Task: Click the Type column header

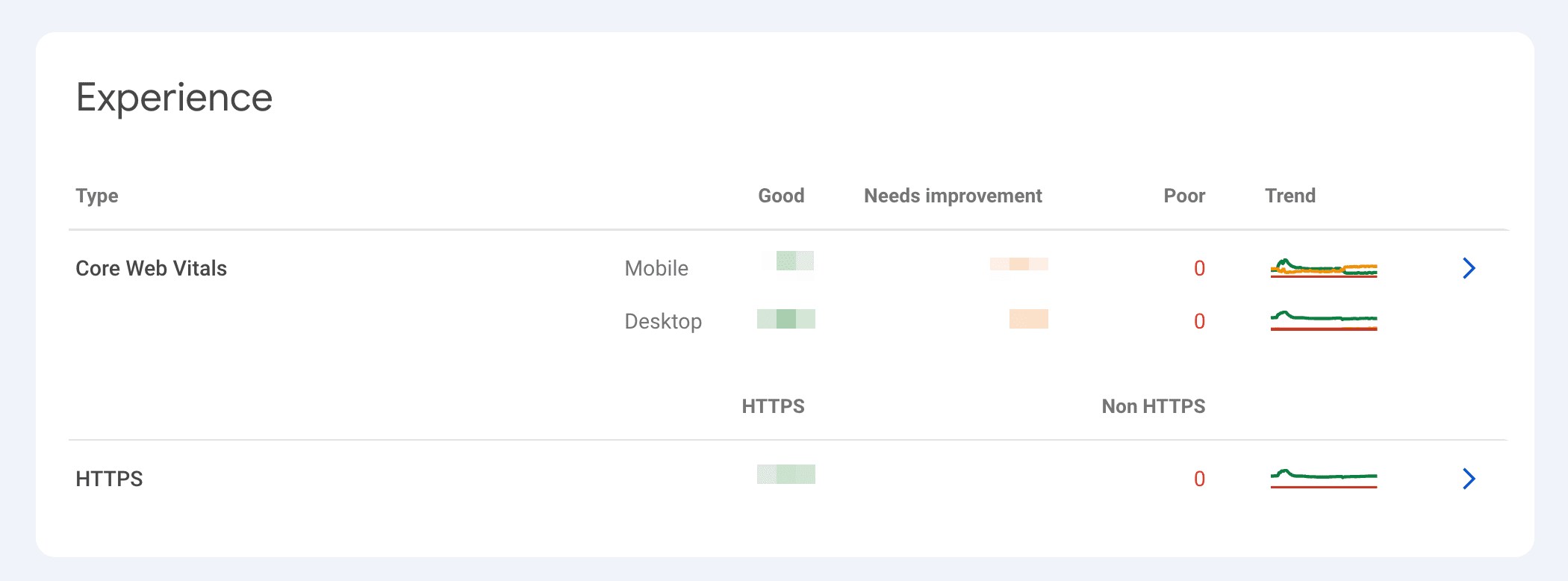Action: click(x=97, y=196)
